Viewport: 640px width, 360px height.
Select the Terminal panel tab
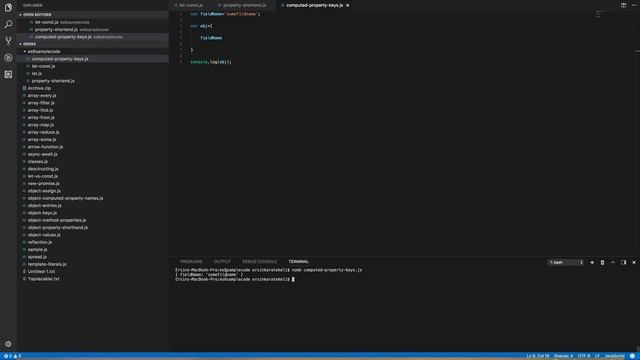pos(298,262)
